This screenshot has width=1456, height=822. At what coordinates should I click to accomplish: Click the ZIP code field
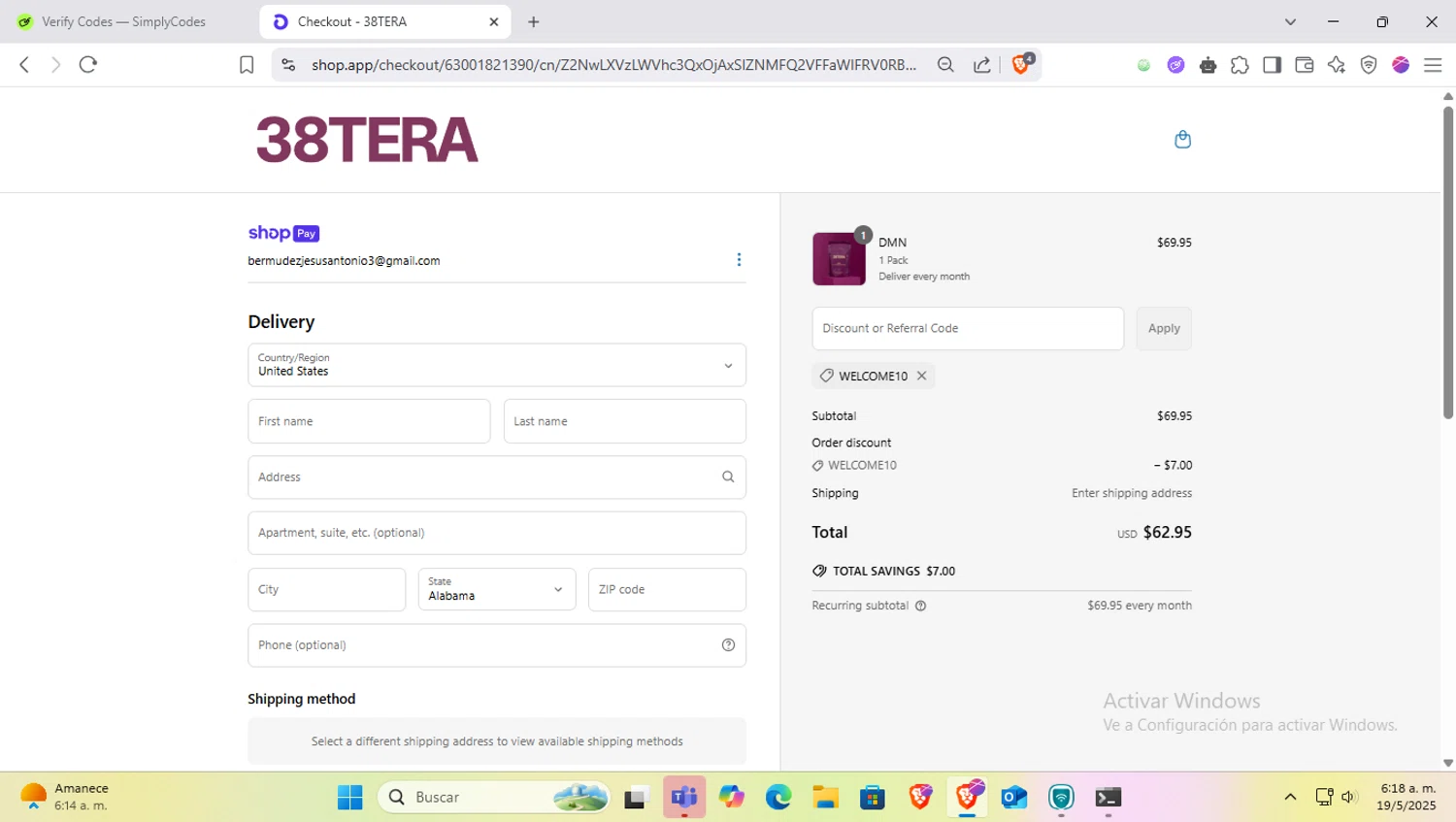[x=667, y=589]
